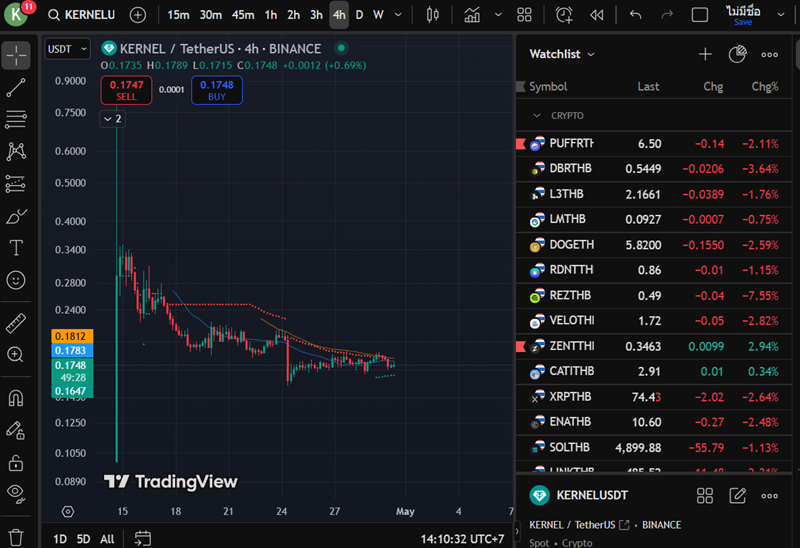
Task: Select the 5D date range
Action: pos(83,539)
